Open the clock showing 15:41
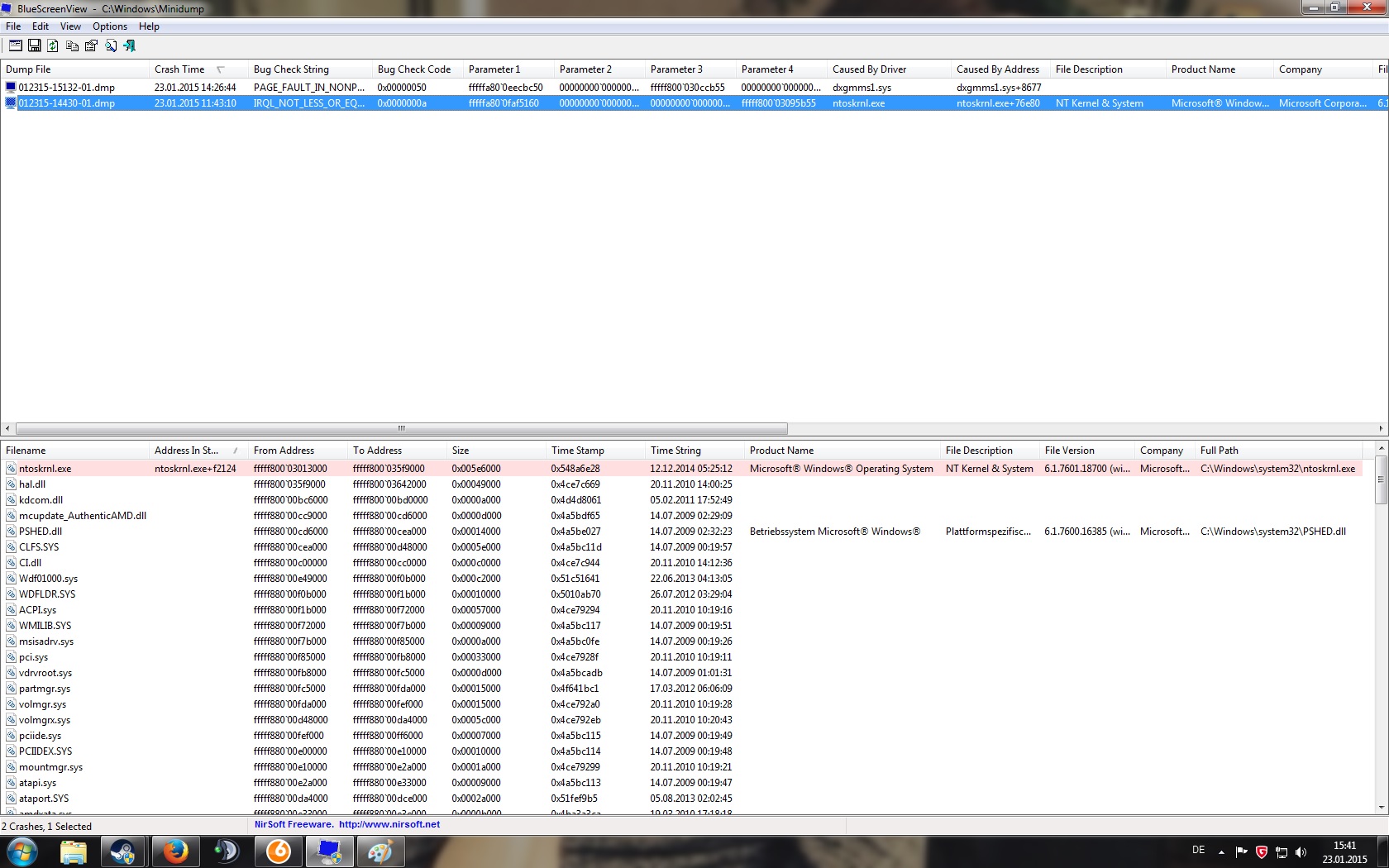 click(x=1345, y=852)
